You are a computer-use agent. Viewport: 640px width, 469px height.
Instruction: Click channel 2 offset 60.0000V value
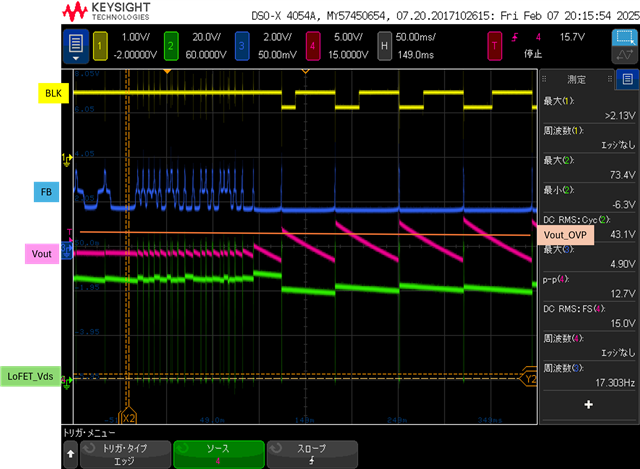coord(206,55)
